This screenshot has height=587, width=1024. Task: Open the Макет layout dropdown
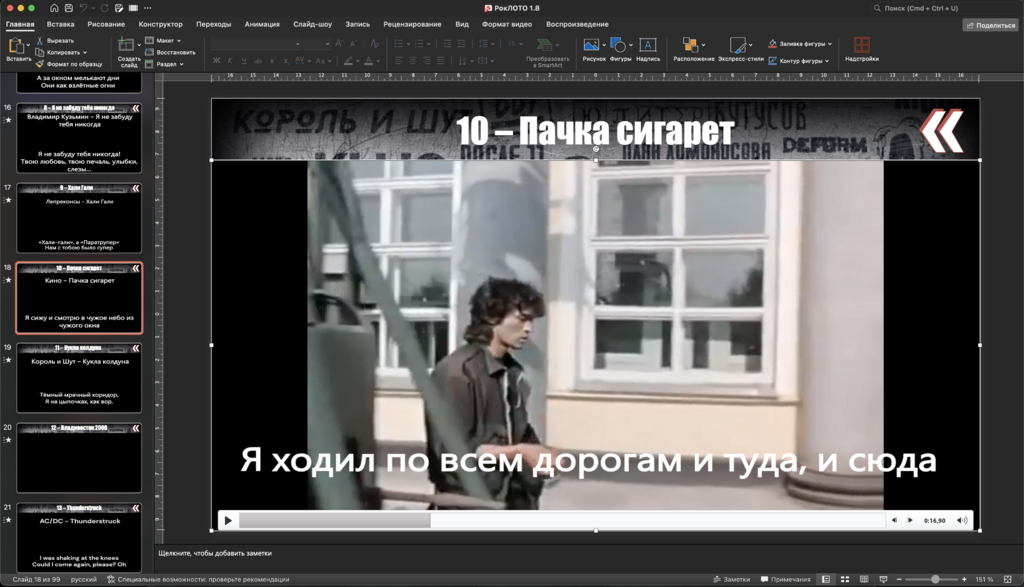tap(179, 40)
